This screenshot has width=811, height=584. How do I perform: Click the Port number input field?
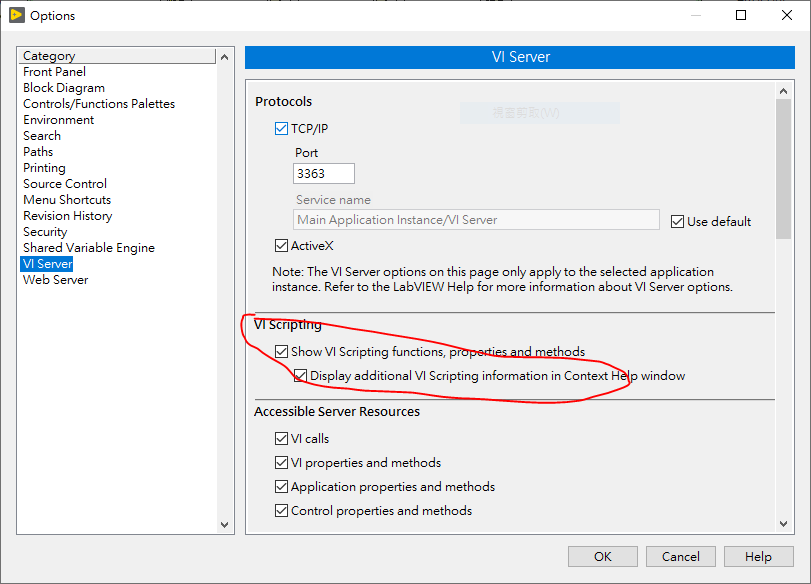click(x=323, y=173)
